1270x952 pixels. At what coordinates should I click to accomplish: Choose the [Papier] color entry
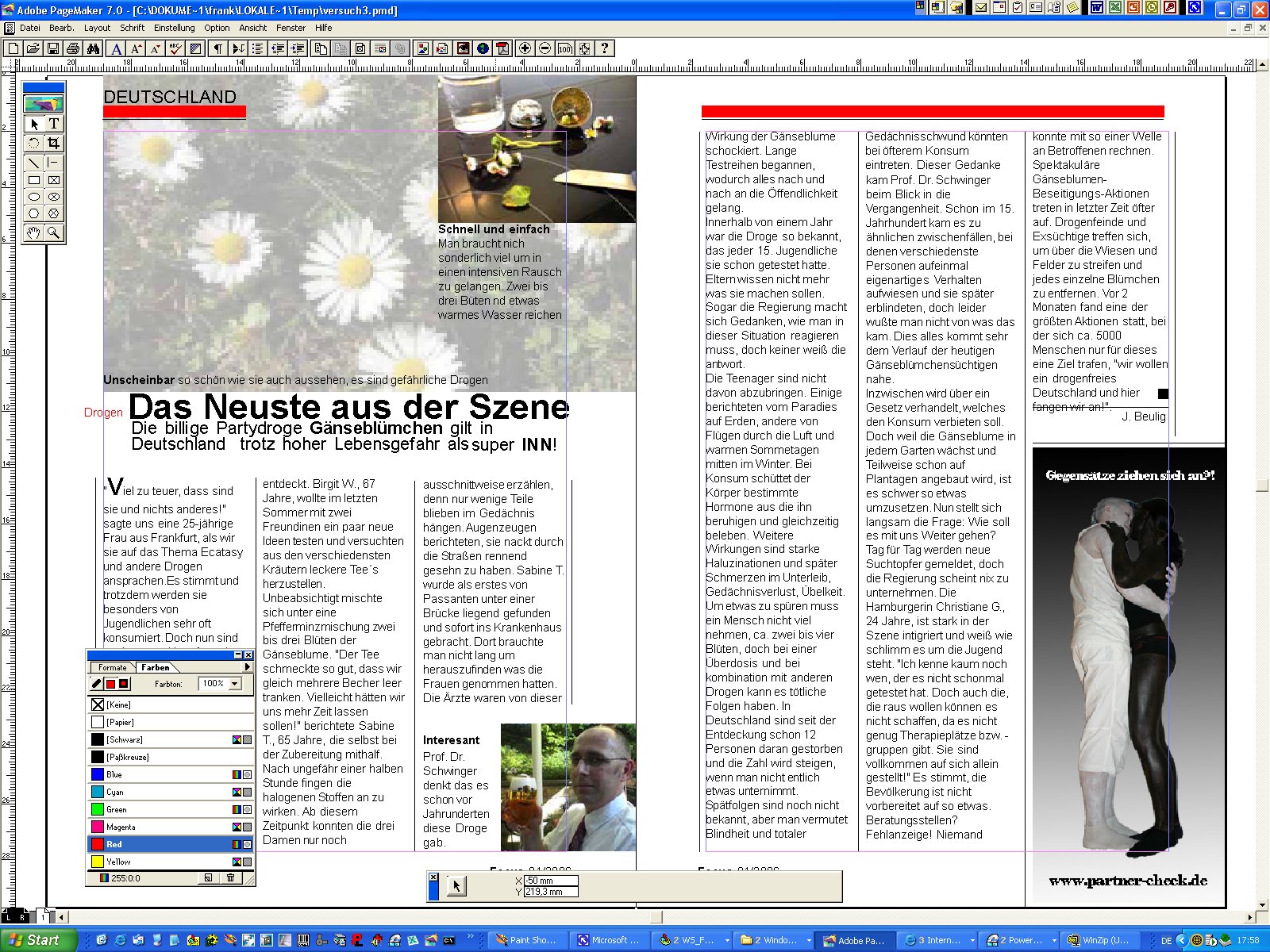click(x=170, y=722)
